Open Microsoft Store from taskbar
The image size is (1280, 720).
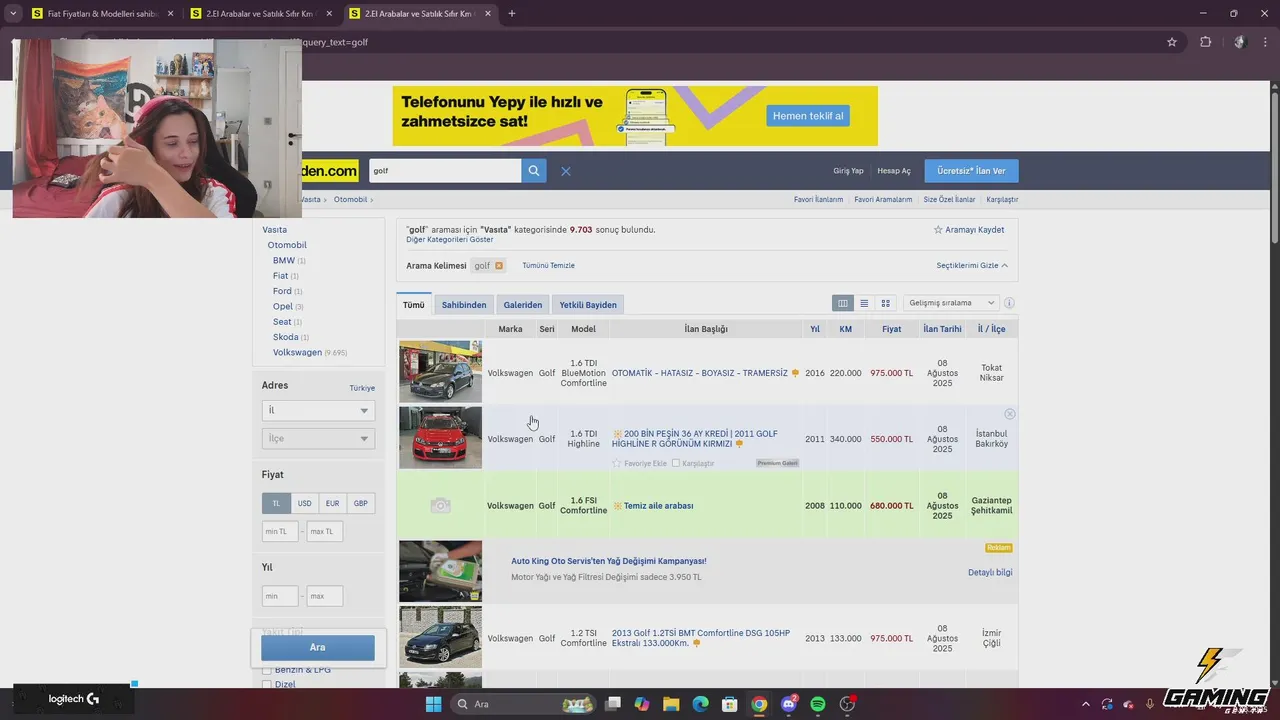coord(730,704)
